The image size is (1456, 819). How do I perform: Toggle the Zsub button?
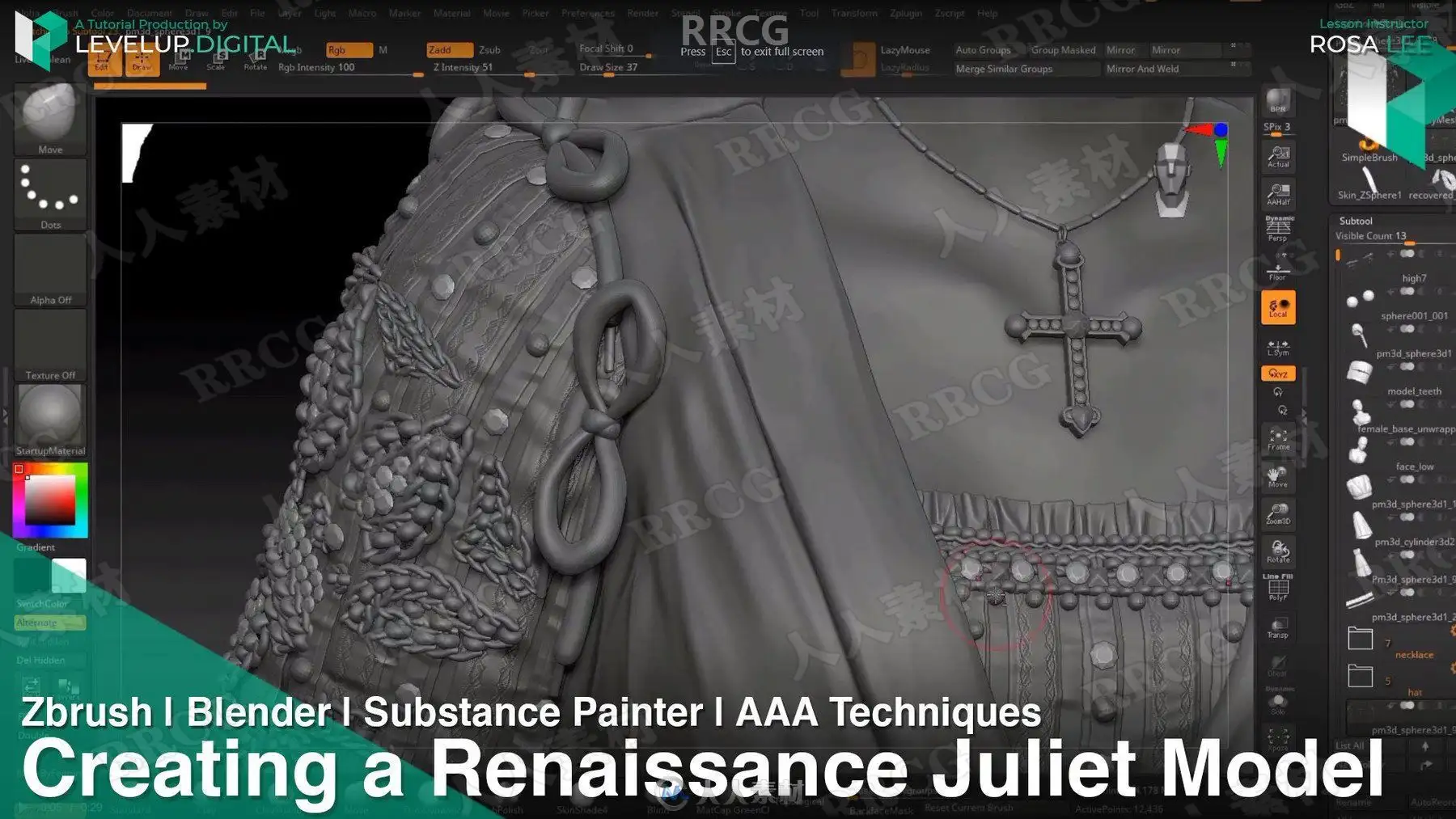click(490, 50)
